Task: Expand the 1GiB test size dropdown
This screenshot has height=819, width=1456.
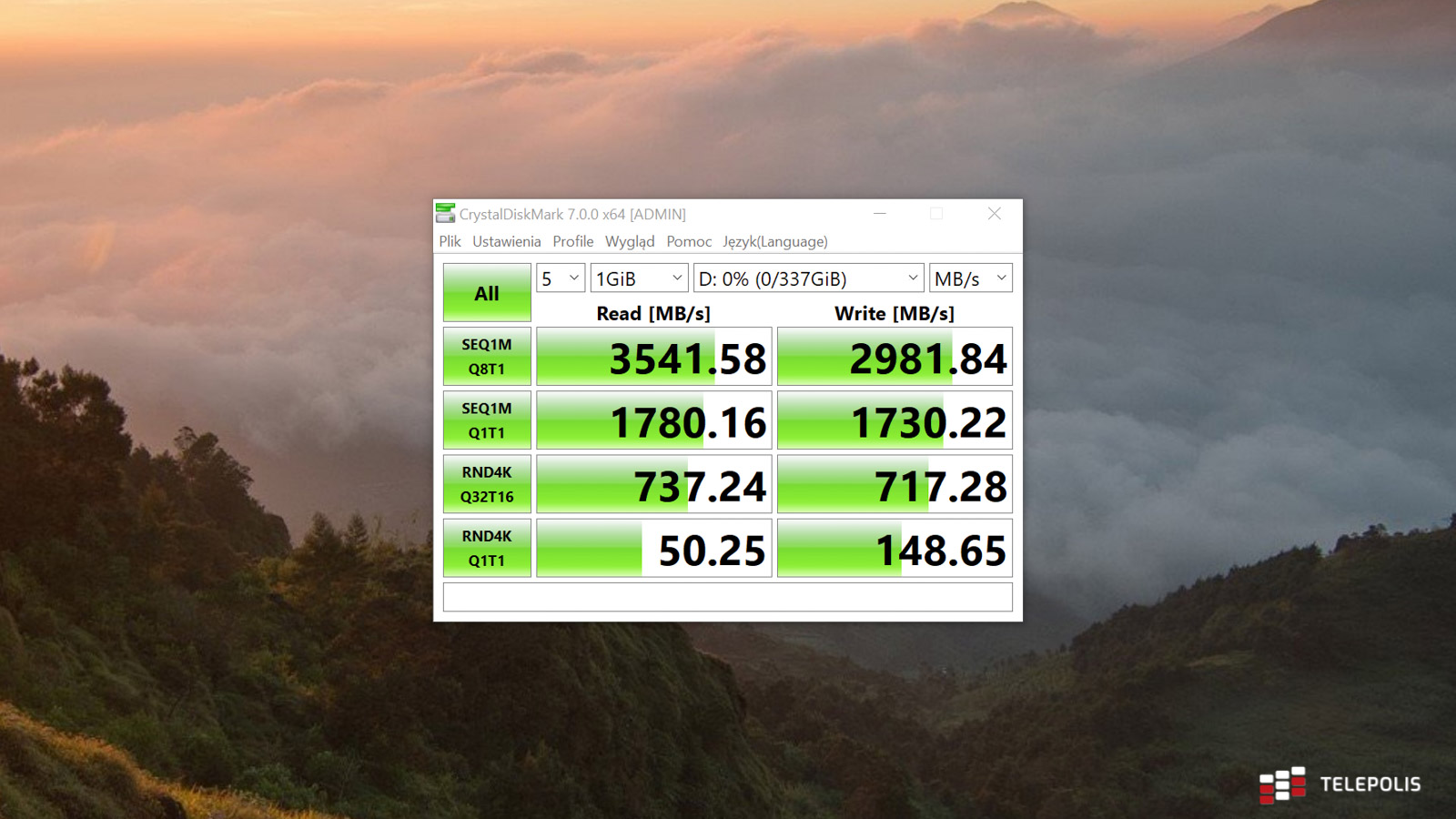Action: click(x=639, y=278)
